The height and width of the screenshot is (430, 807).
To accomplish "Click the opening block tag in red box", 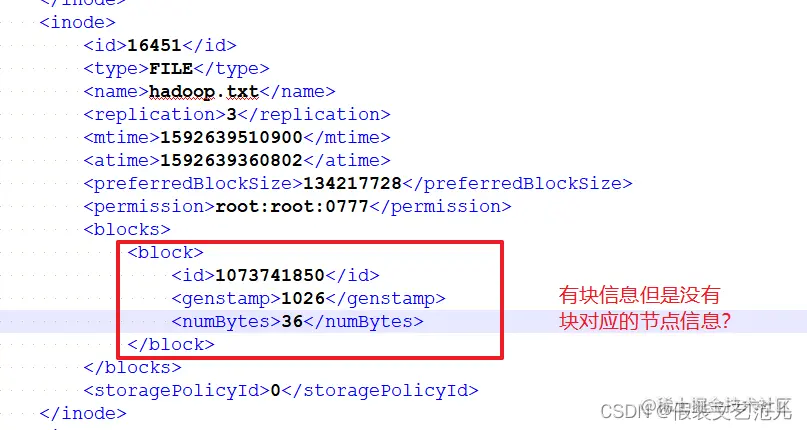I will point(165,252).
